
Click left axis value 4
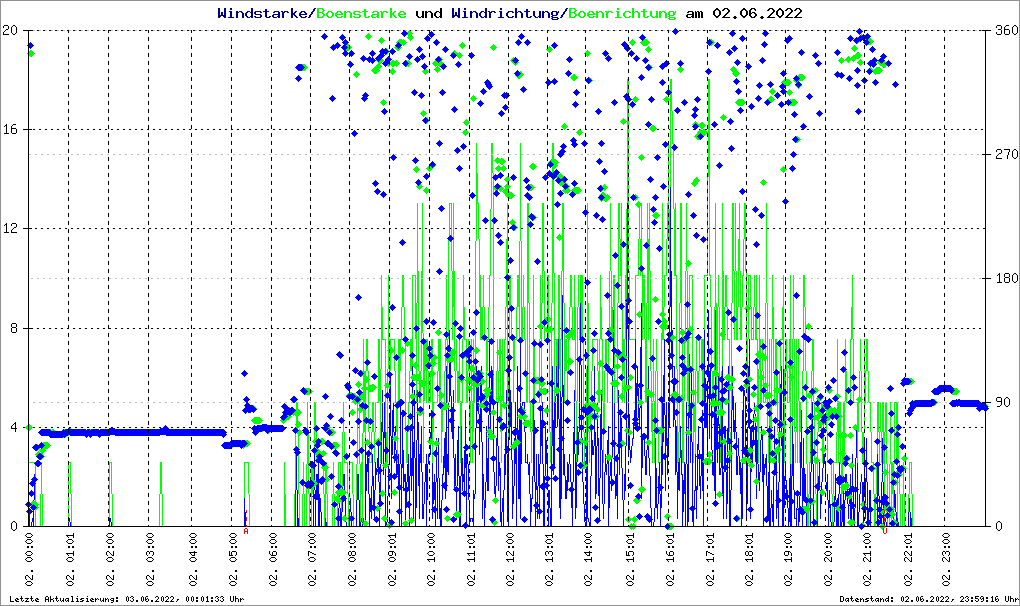coord(14,427)
